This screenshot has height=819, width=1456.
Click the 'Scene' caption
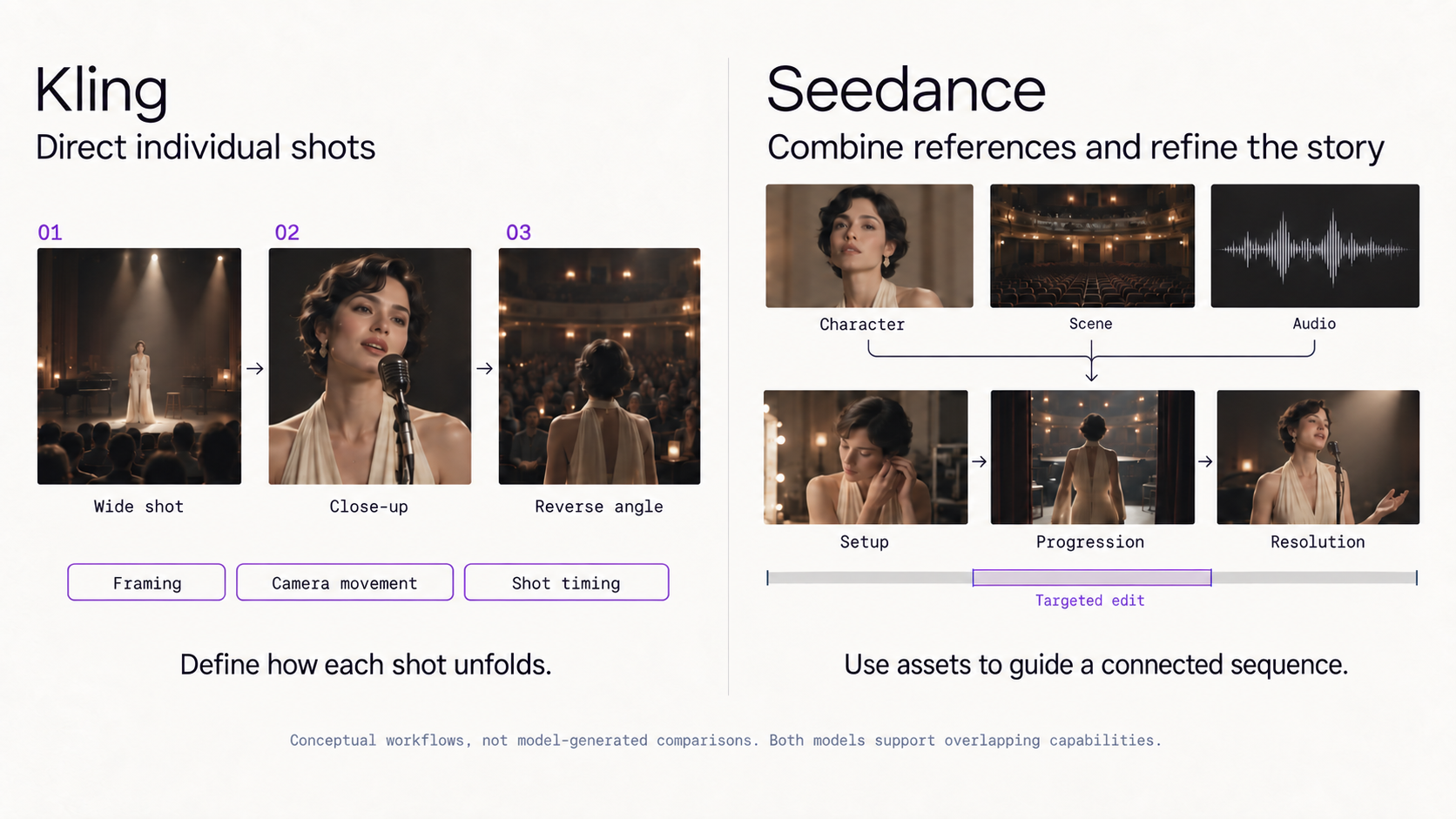point(1090,324)
